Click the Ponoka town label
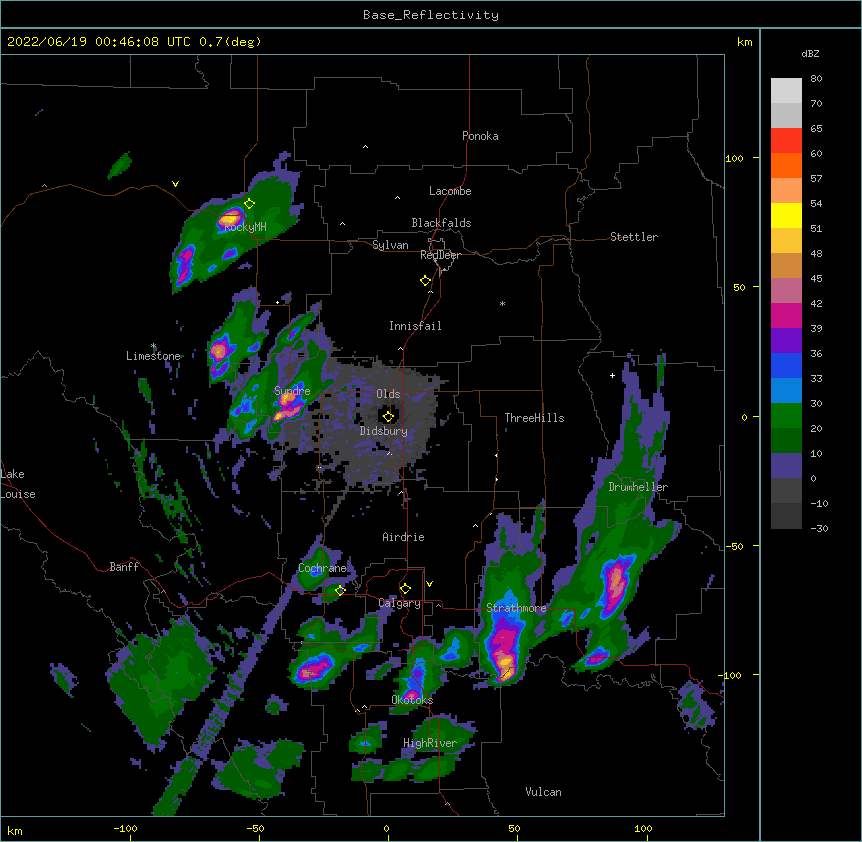Screen dimensions: 862x842 click(x=480, y=136)
